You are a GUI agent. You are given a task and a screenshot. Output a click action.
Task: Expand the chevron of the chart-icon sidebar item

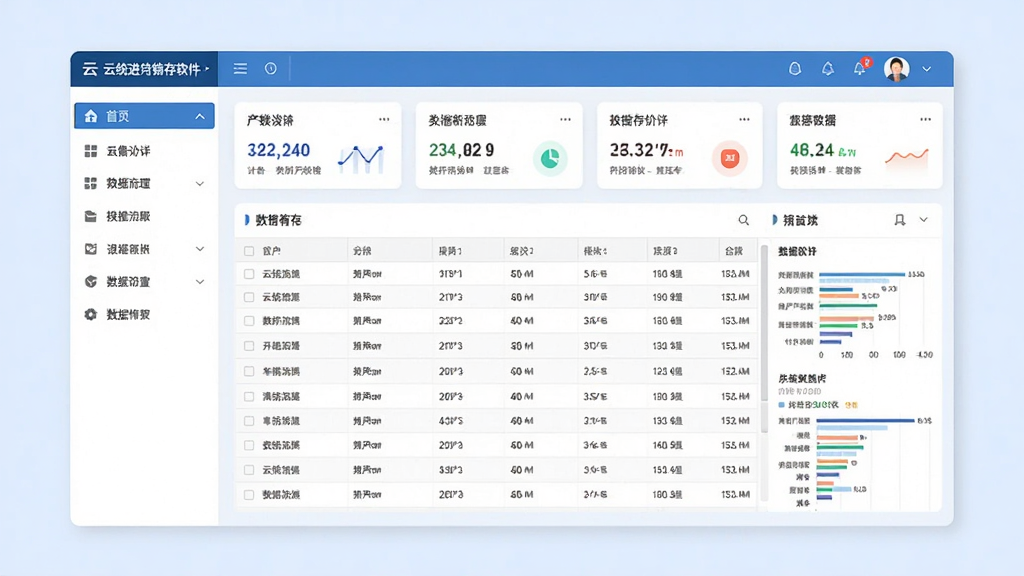[x=200, y=249]
